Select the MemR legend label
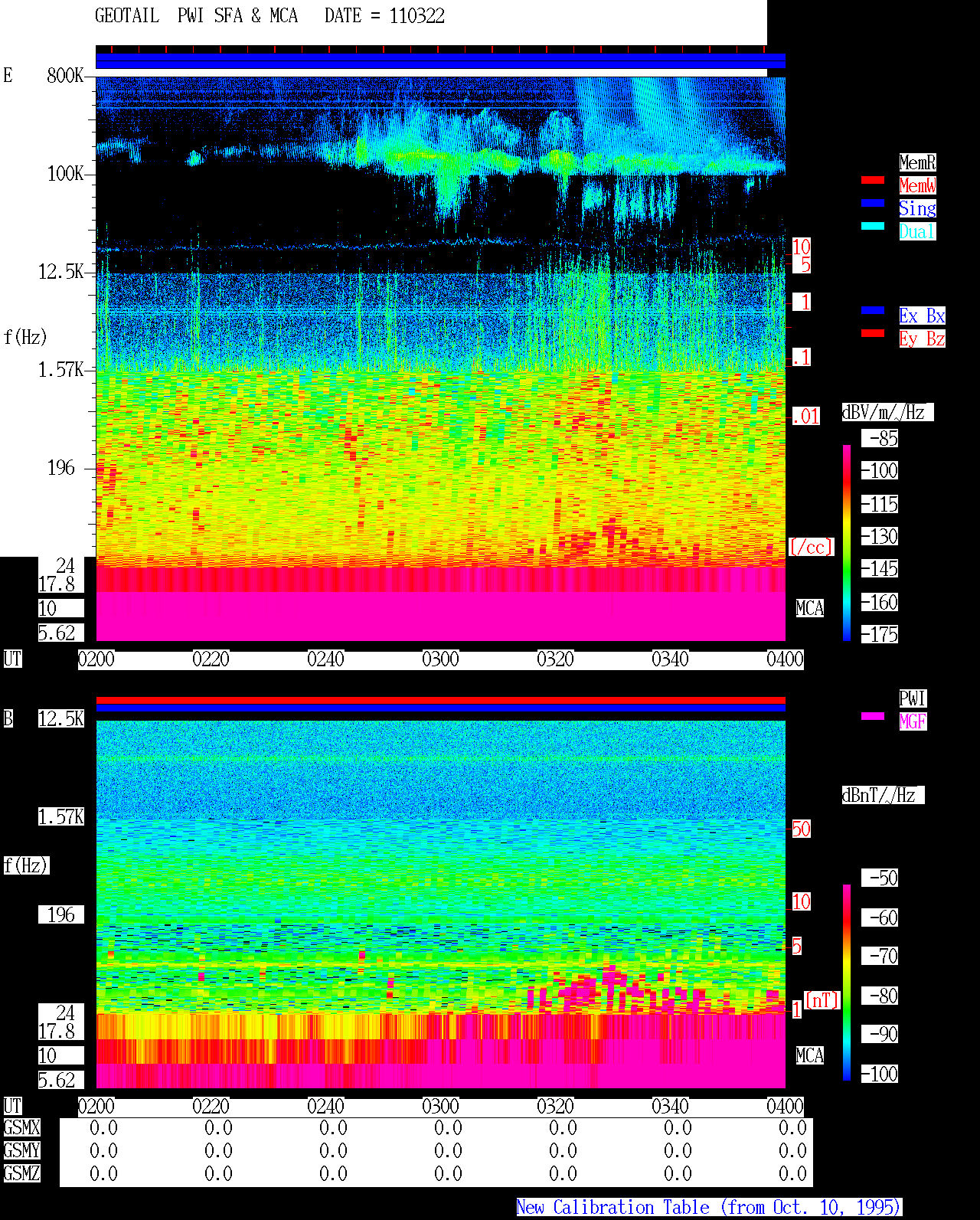The width and height of the screenshot is (980, 1220). [x=917, y=162]
